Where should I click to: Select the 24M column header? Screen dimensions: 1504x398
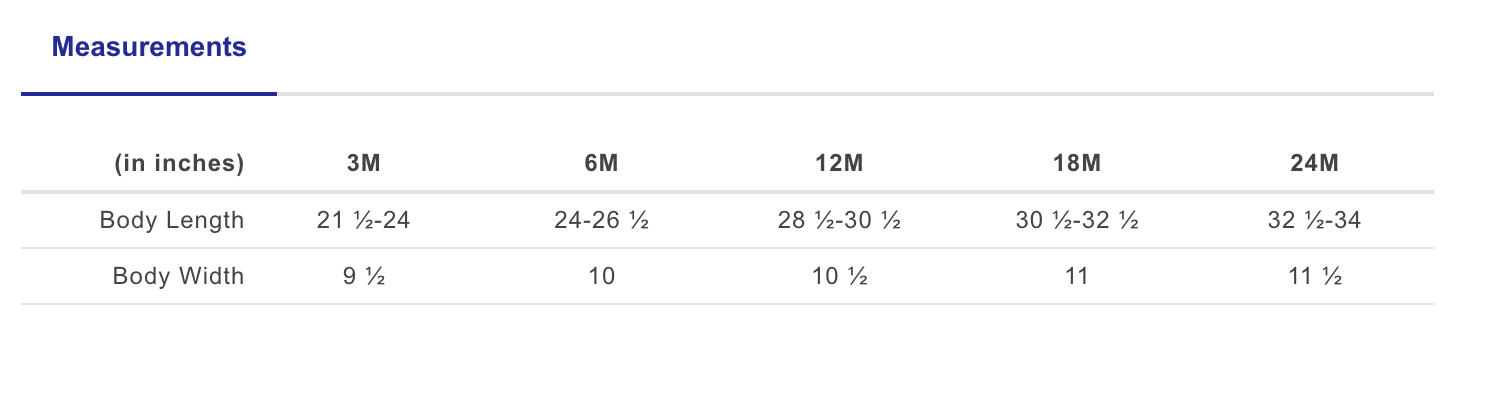click(x=1315, y=164)
